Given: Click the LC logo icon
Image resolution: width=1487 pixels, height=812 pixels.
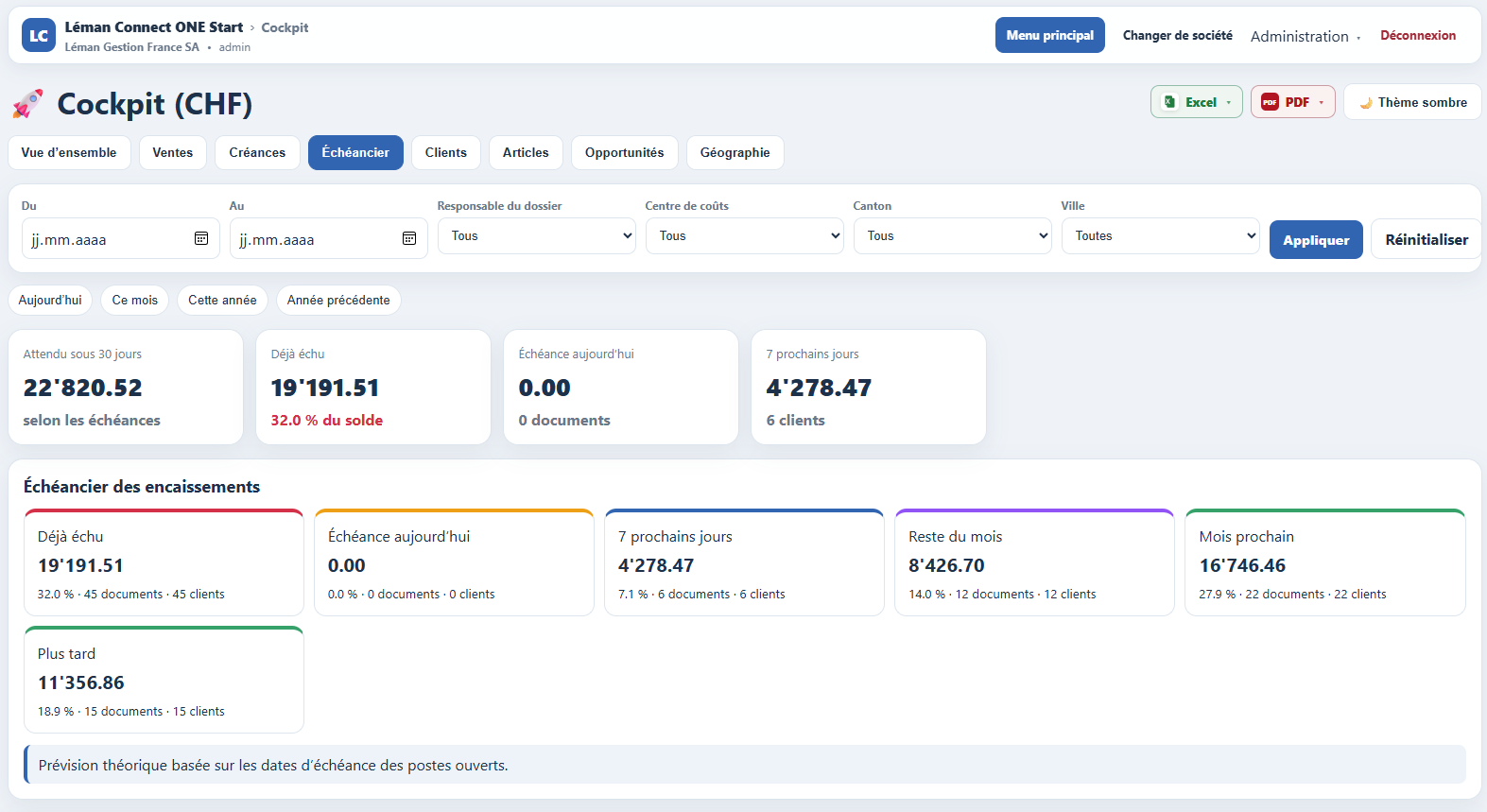Looking at the screenshot, I should (39, 36).
